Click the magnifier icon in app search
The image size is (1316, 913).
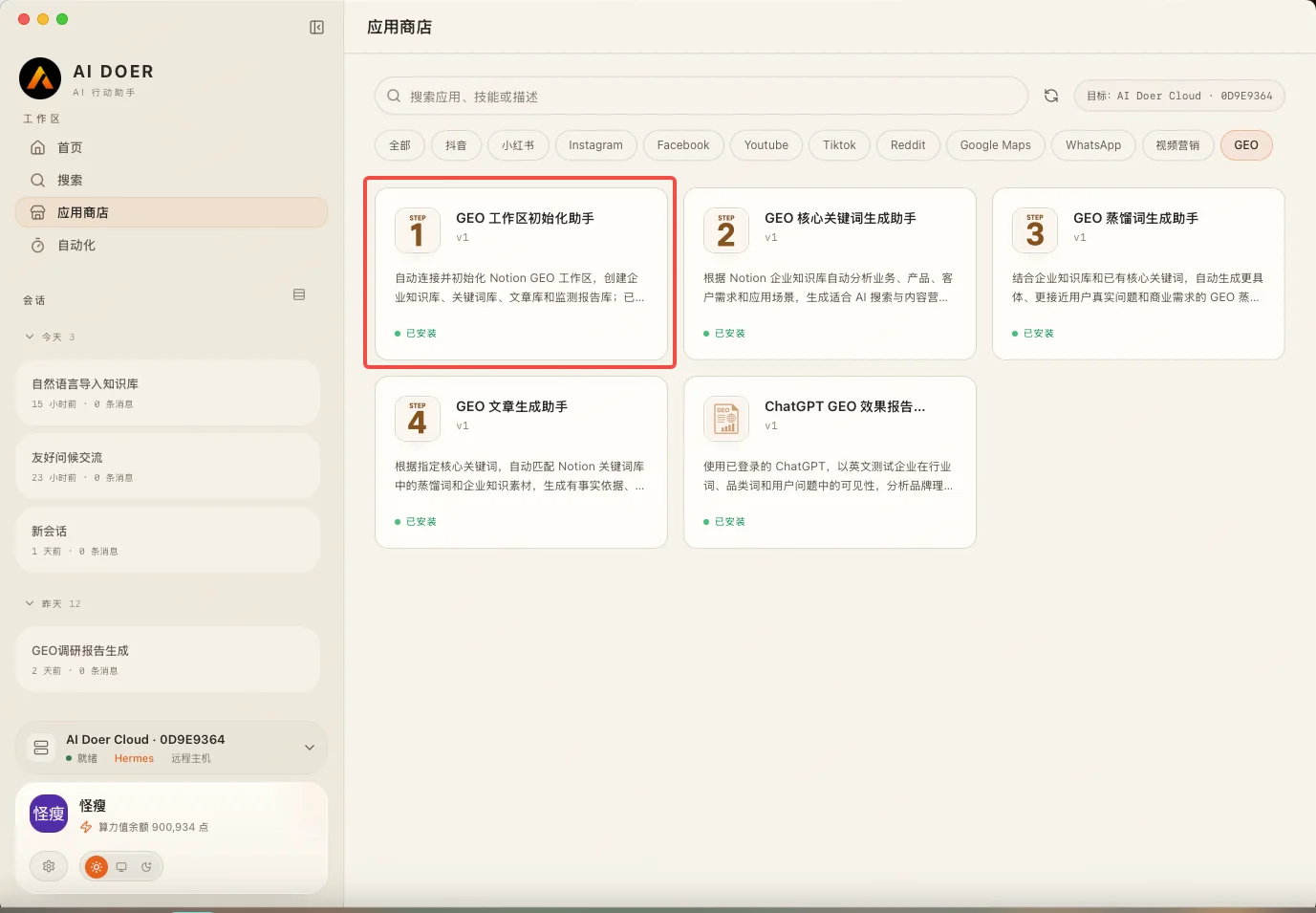click(x=394, y=96)
